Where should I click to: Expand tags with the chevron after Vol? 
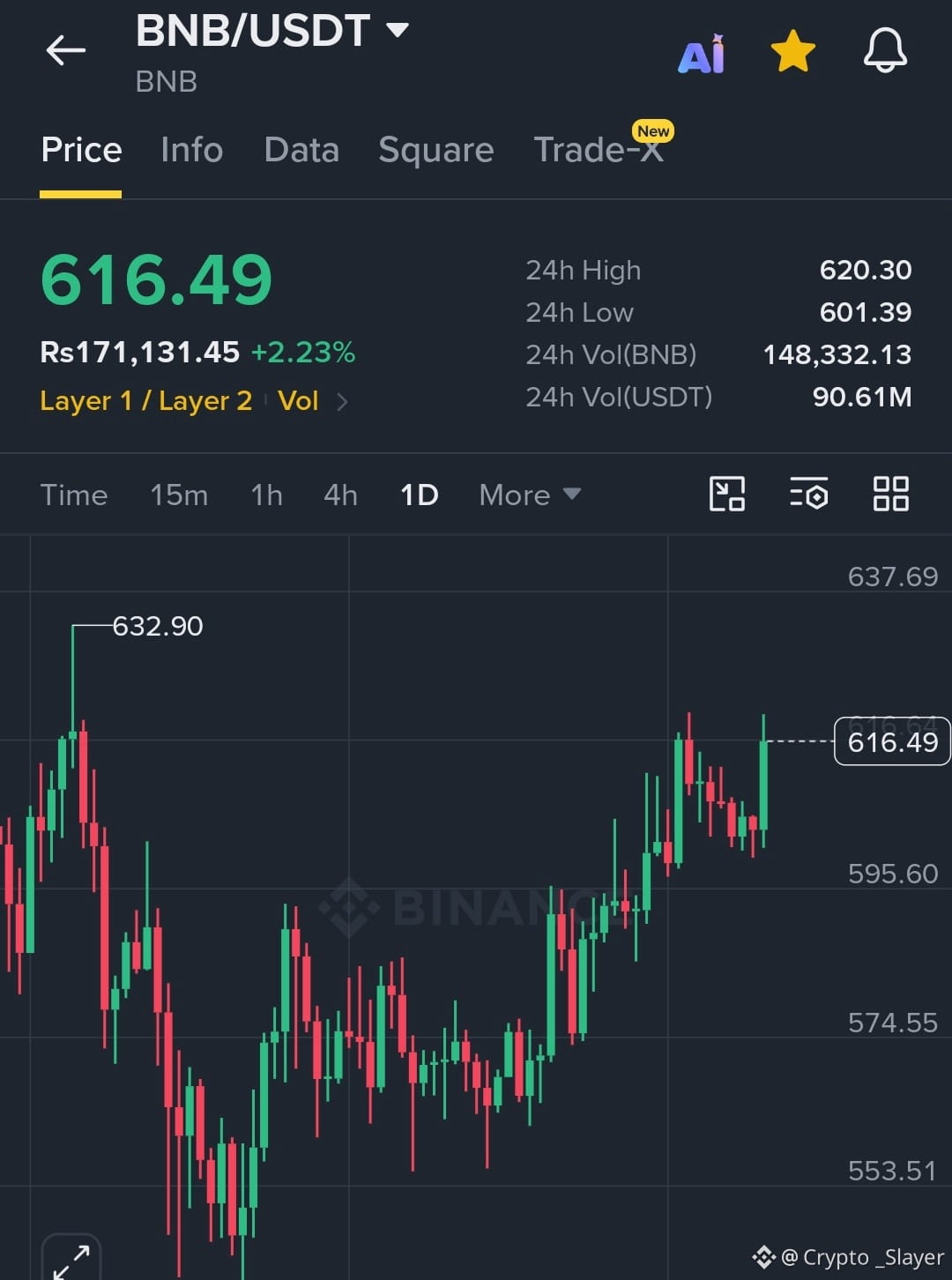343,402
